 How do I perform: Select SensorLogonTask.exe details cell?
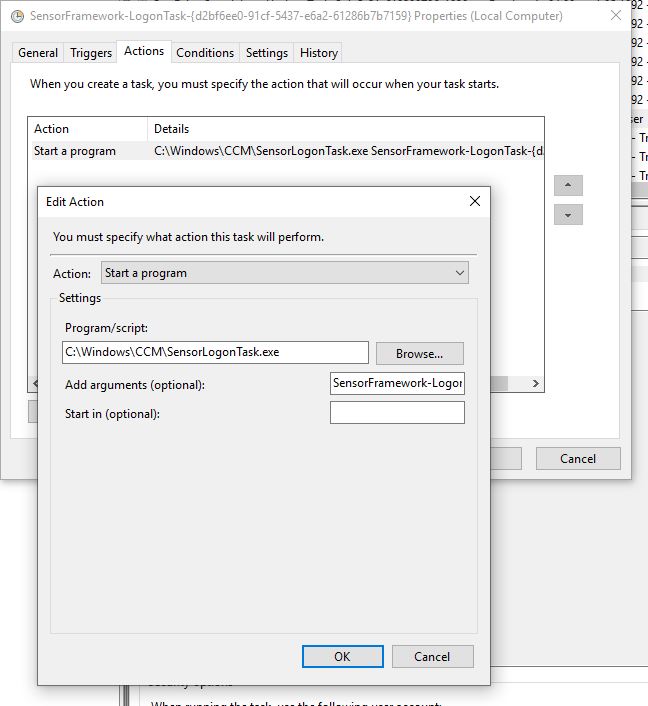[348, 151]
